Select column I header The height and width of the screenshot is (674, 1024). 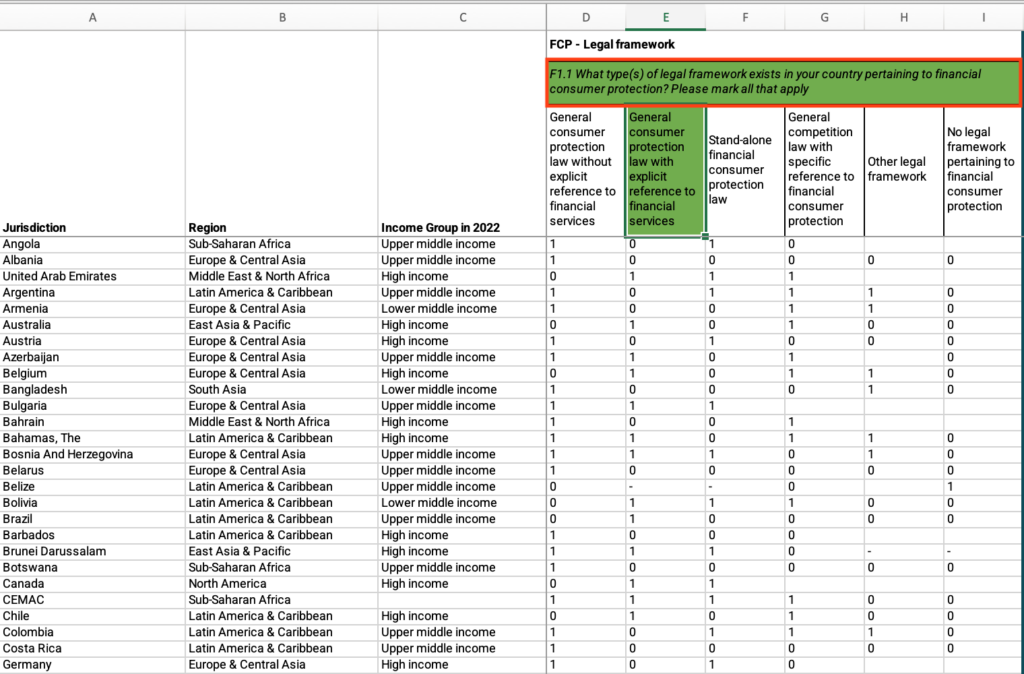click(x=984, y=18)
